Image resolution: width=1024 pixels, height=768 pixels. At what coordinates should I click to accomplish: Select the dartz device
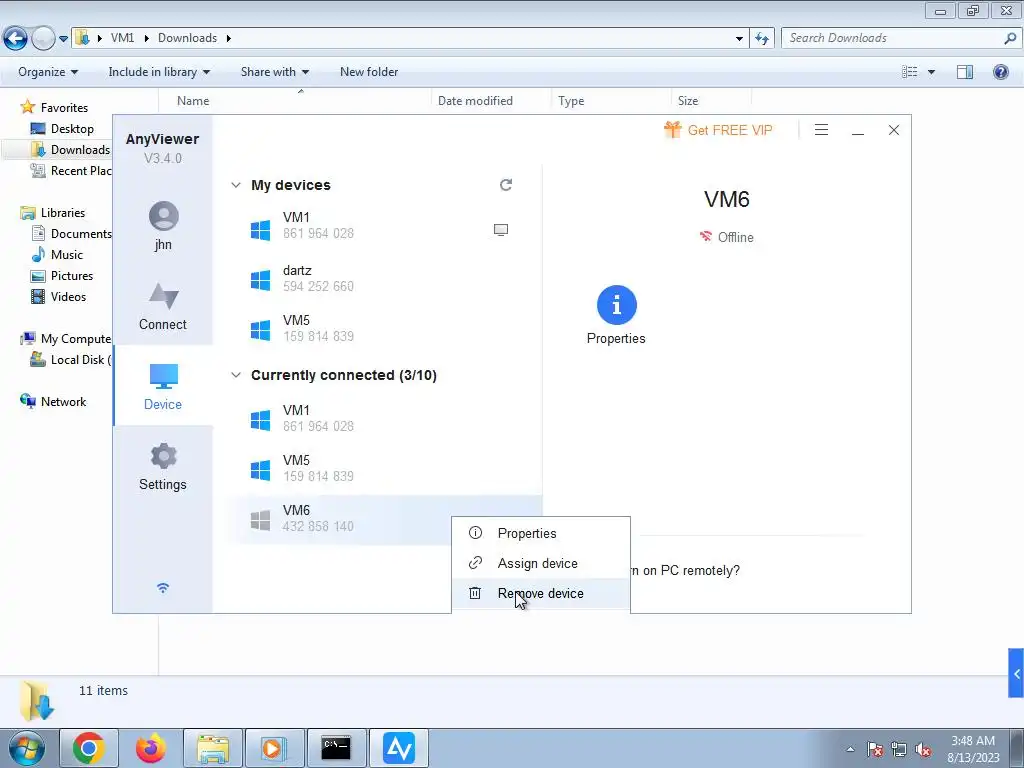click(384, 278)
